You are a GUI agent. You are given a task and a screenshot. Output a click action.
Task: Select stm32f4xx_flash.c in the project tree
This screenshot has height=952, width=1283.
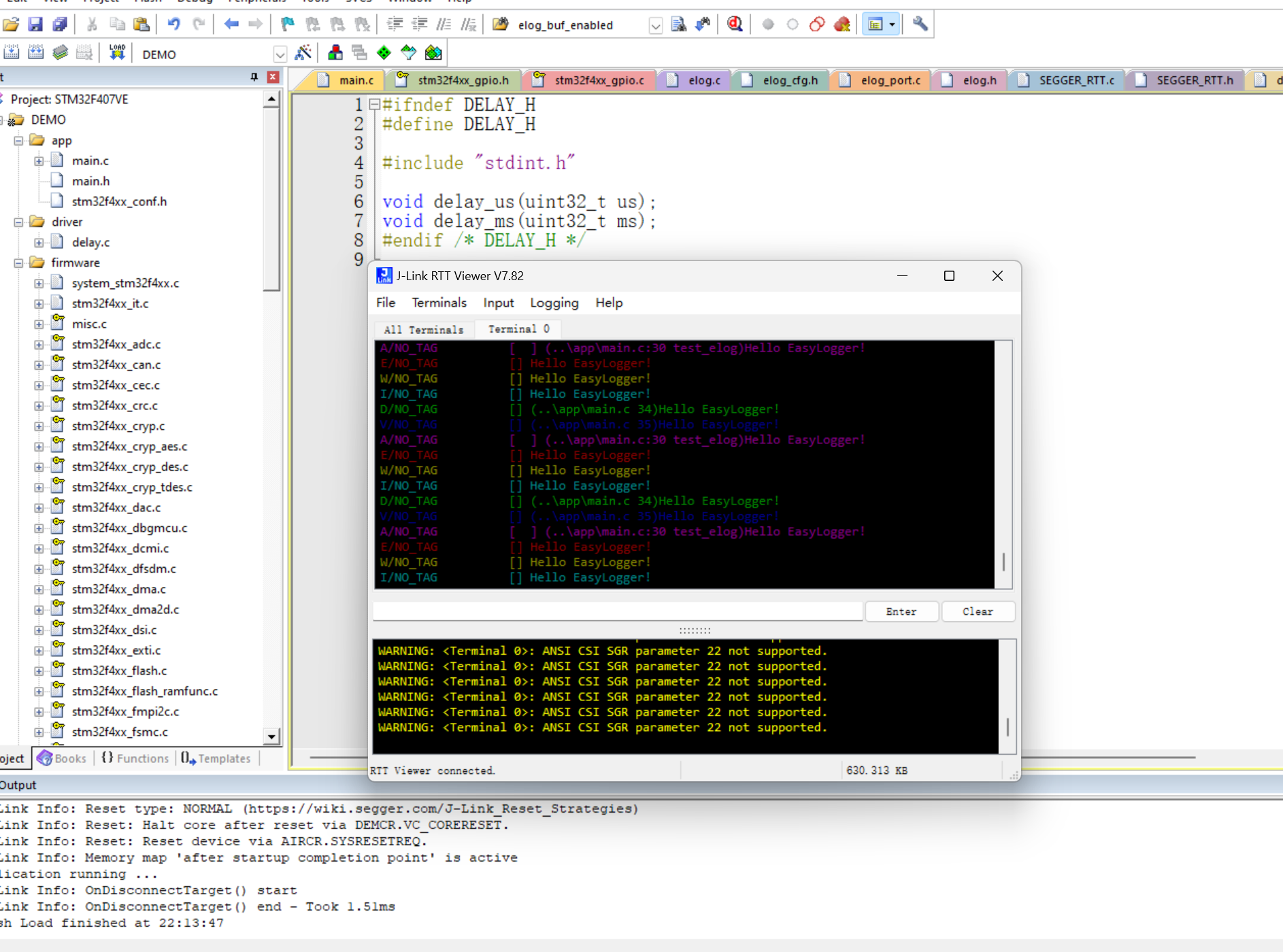119,670
